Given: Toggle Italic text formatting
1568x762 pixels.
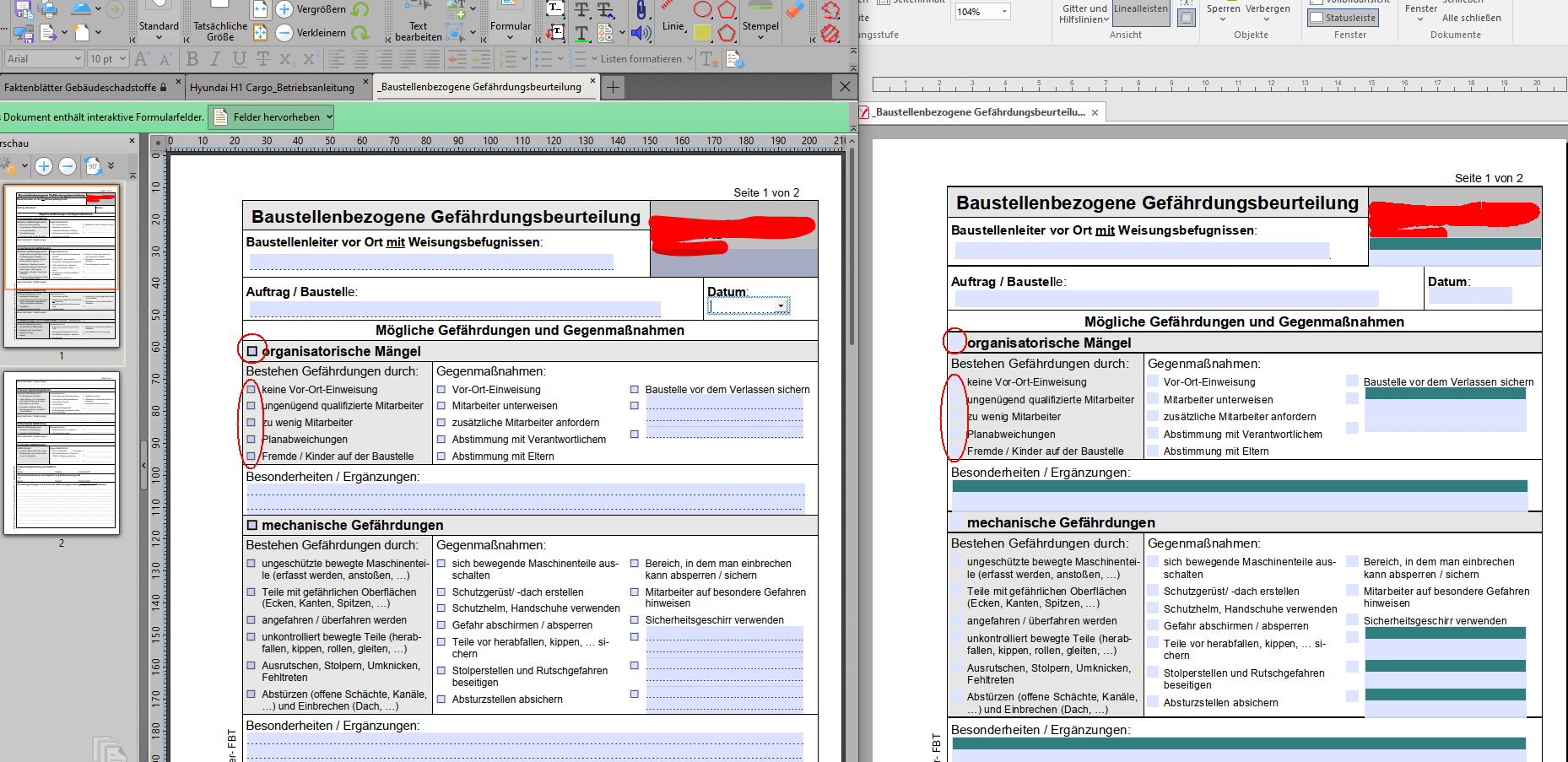Looking at the screenshot, I should tap(216, 59).
